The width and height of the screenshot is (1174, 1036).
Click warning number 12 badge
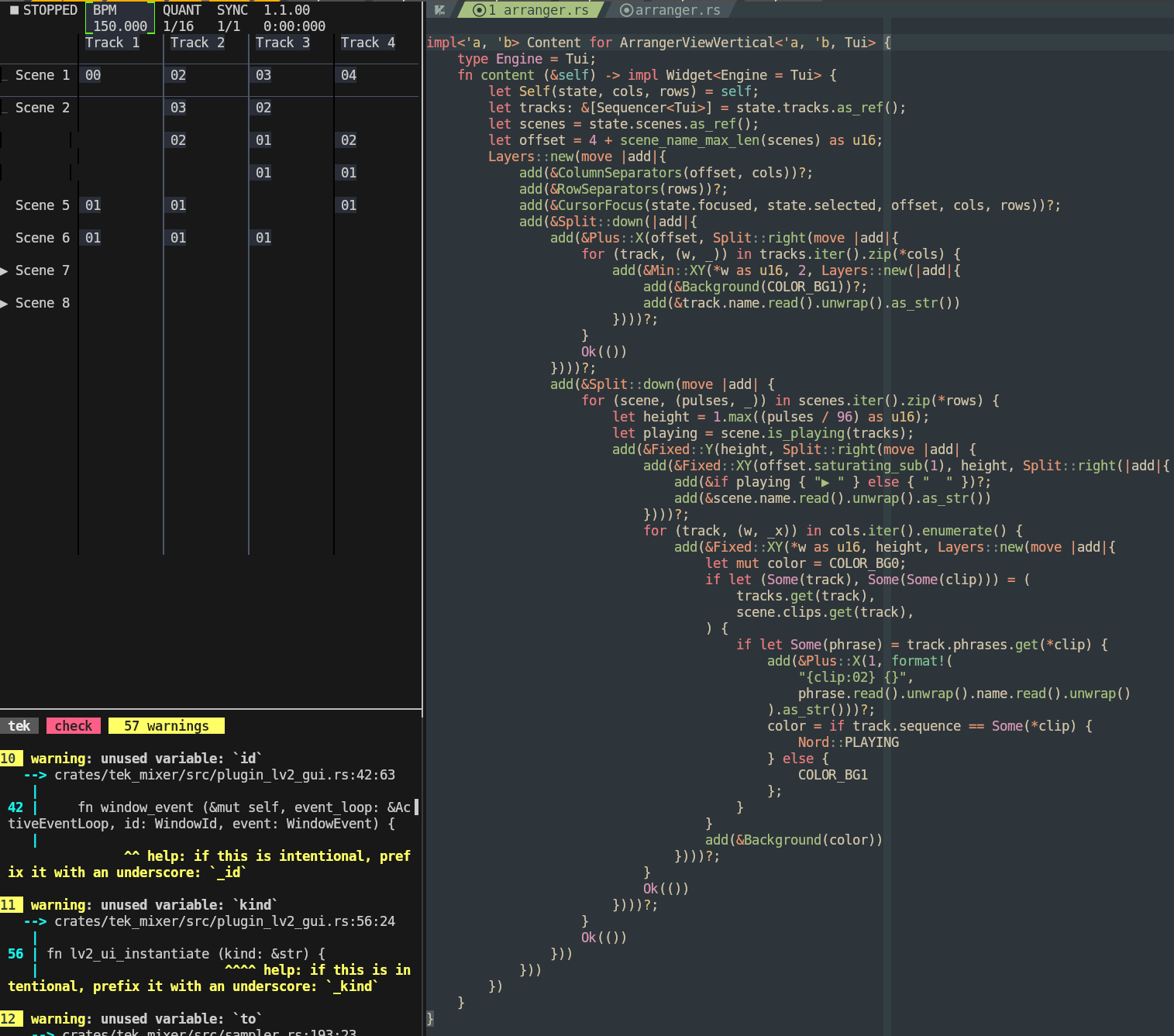(x=12, y=1019)
